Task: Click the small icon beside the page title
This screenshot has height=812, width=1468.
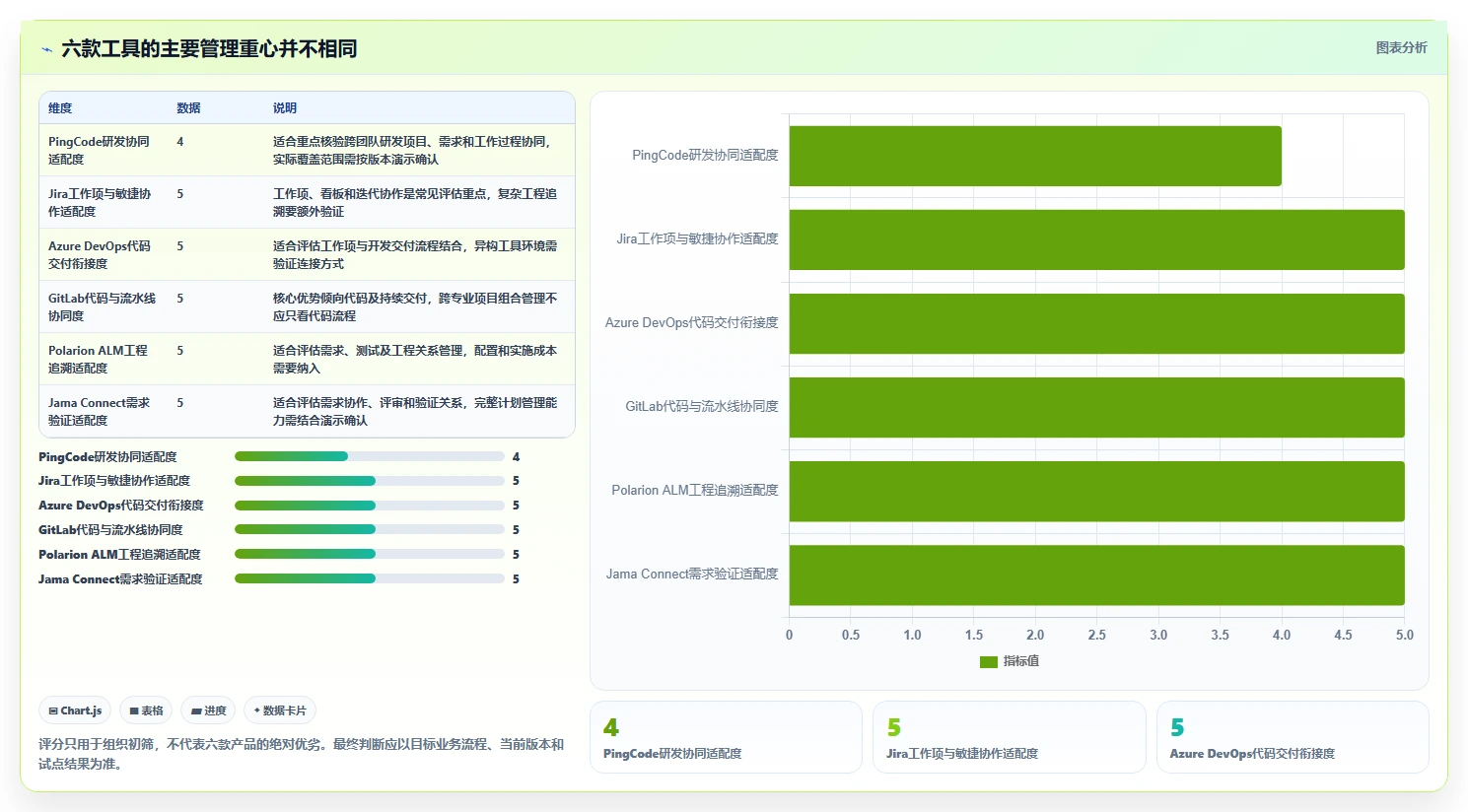Action: click(46, 49)
